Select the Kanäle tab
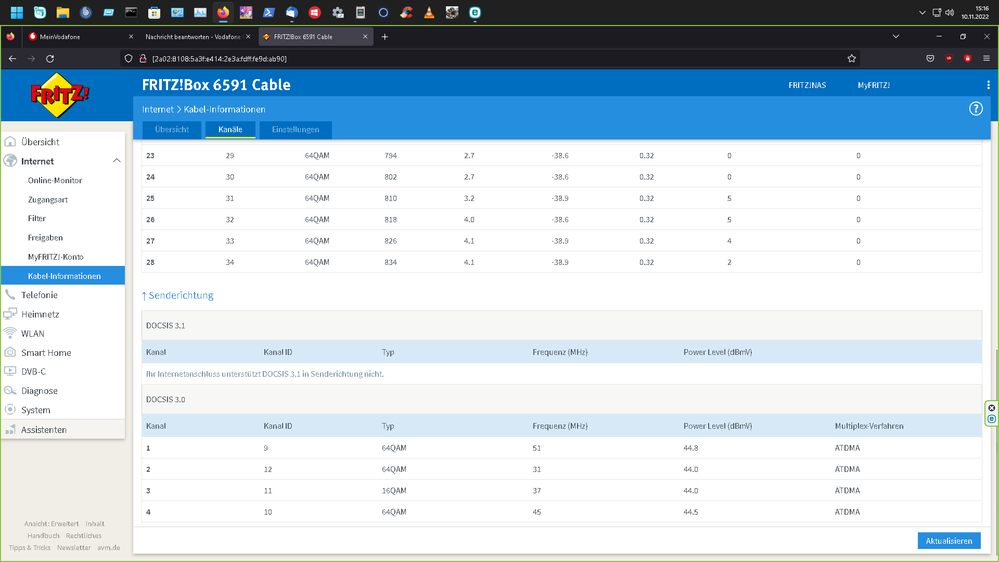Viewport: 999px width, 562px height. coord(230,129)
